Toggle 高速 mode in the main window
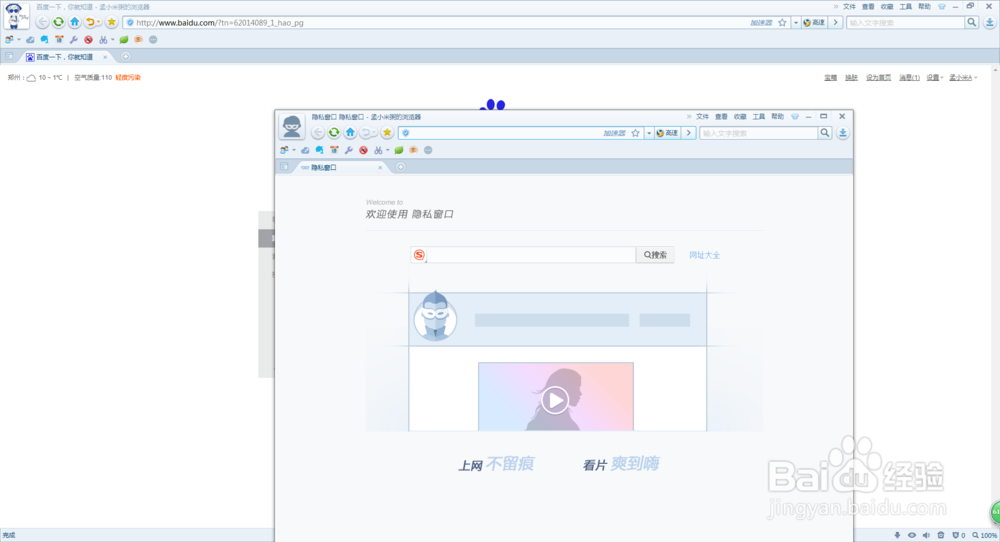1000x542 pixels. 814,22
